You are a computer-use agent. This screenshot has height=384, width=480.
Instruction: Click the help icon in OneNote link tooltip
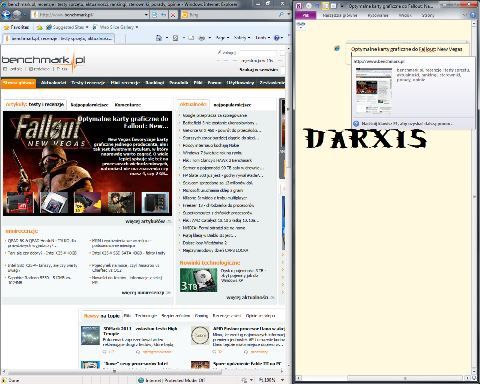356,124
